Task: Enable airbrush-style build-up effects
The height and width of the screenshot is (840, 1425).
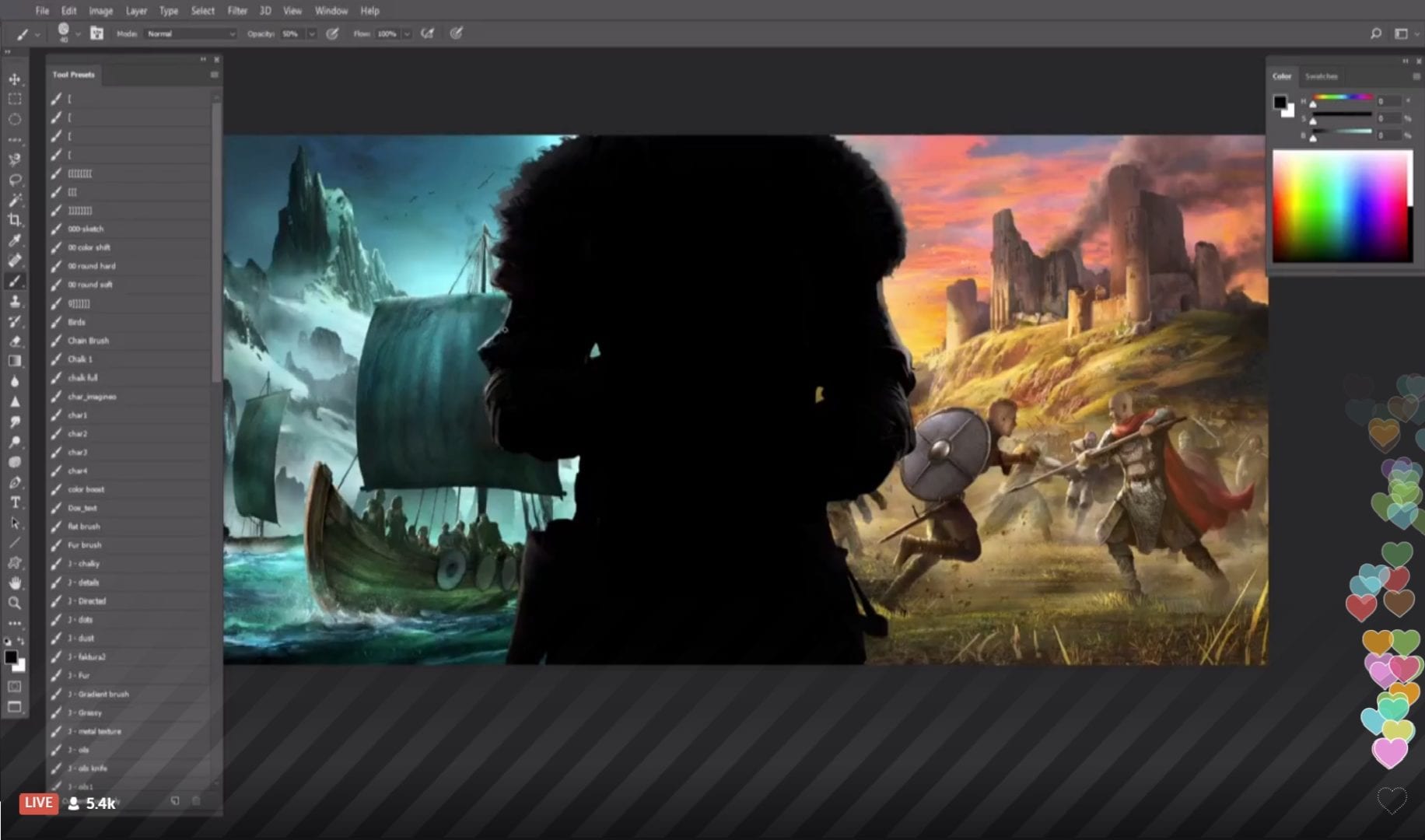Action: tap(427, 33)
